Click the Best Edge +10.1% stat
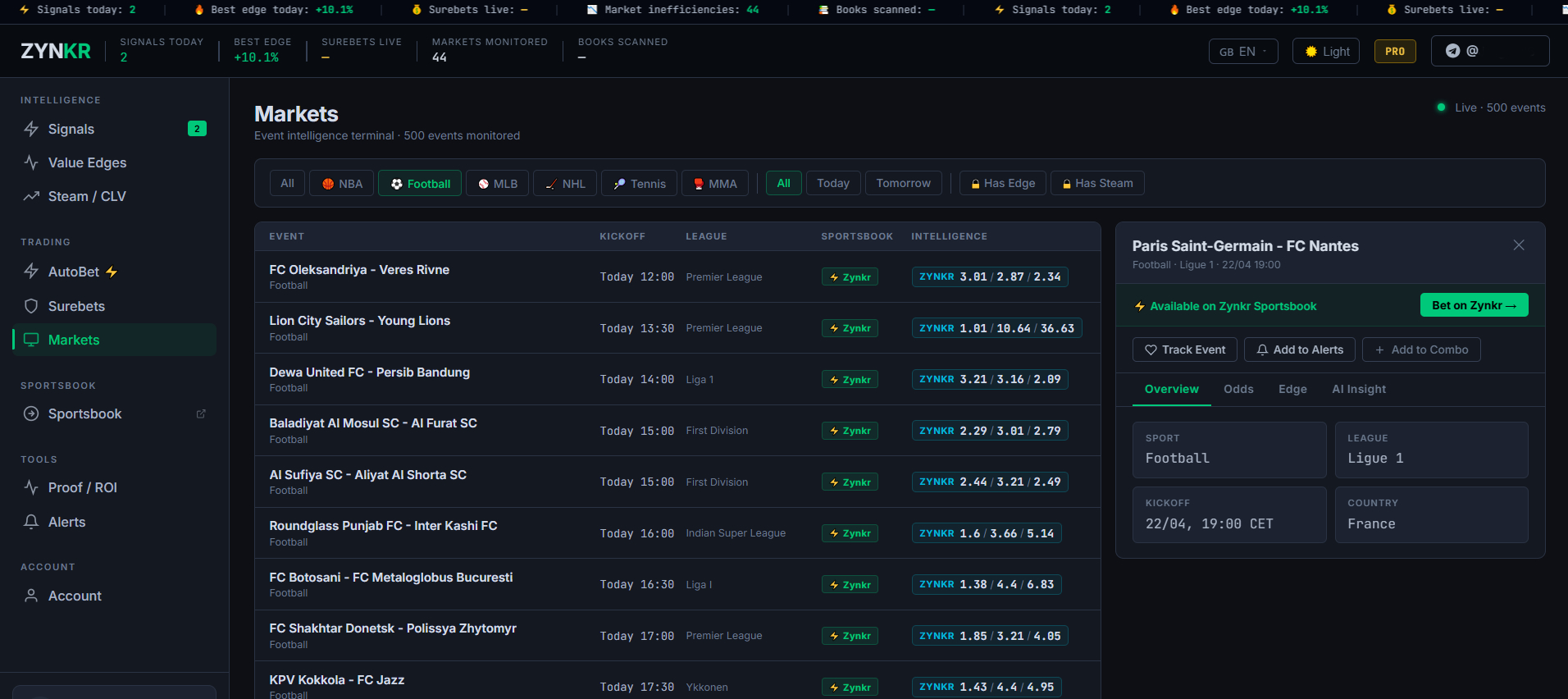The width and height of the screenshot is (1568, 699). pos(262,50)
